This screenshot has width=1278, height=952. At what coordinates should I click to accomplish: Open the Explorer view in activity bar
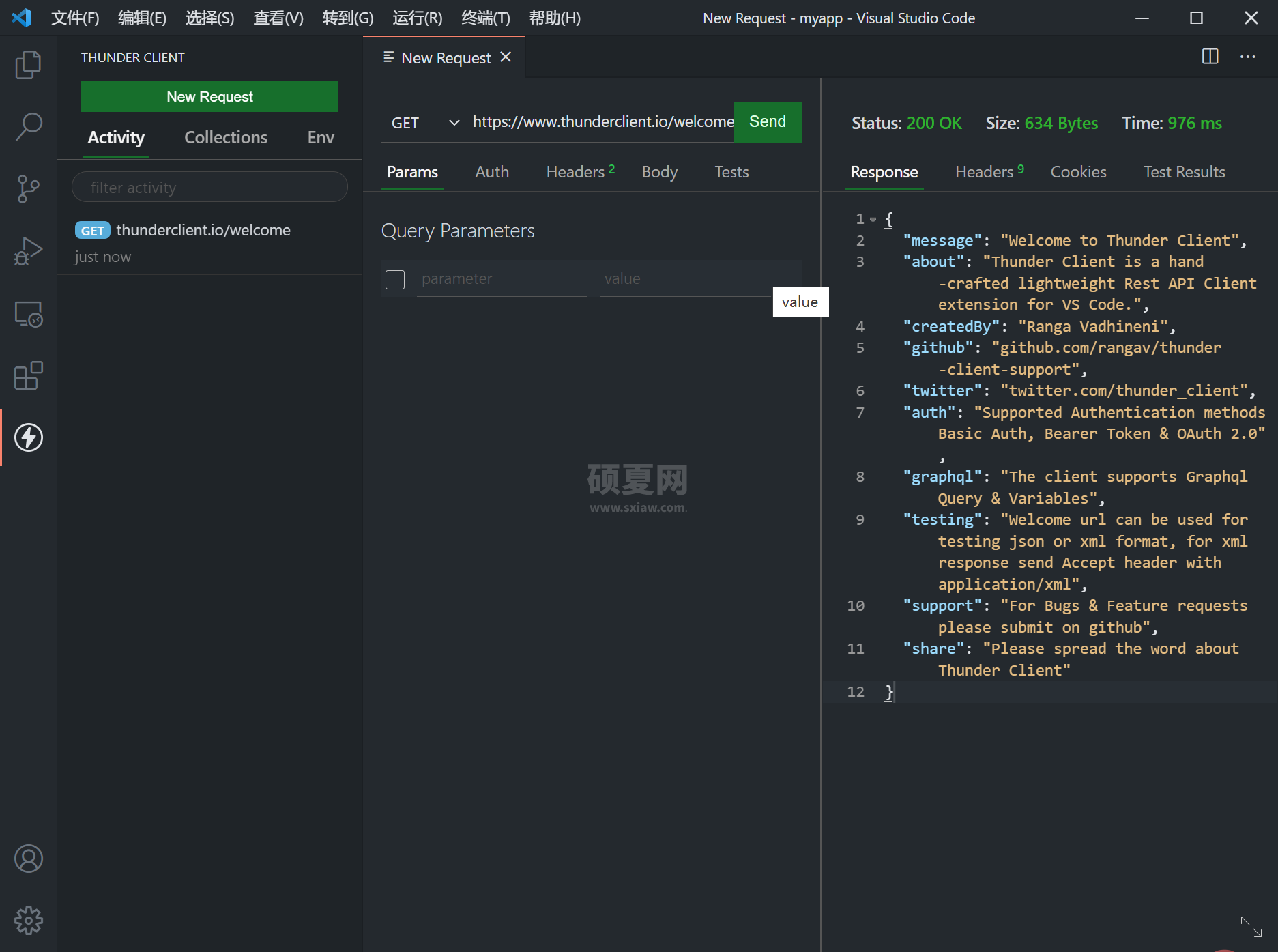(28, 65)
